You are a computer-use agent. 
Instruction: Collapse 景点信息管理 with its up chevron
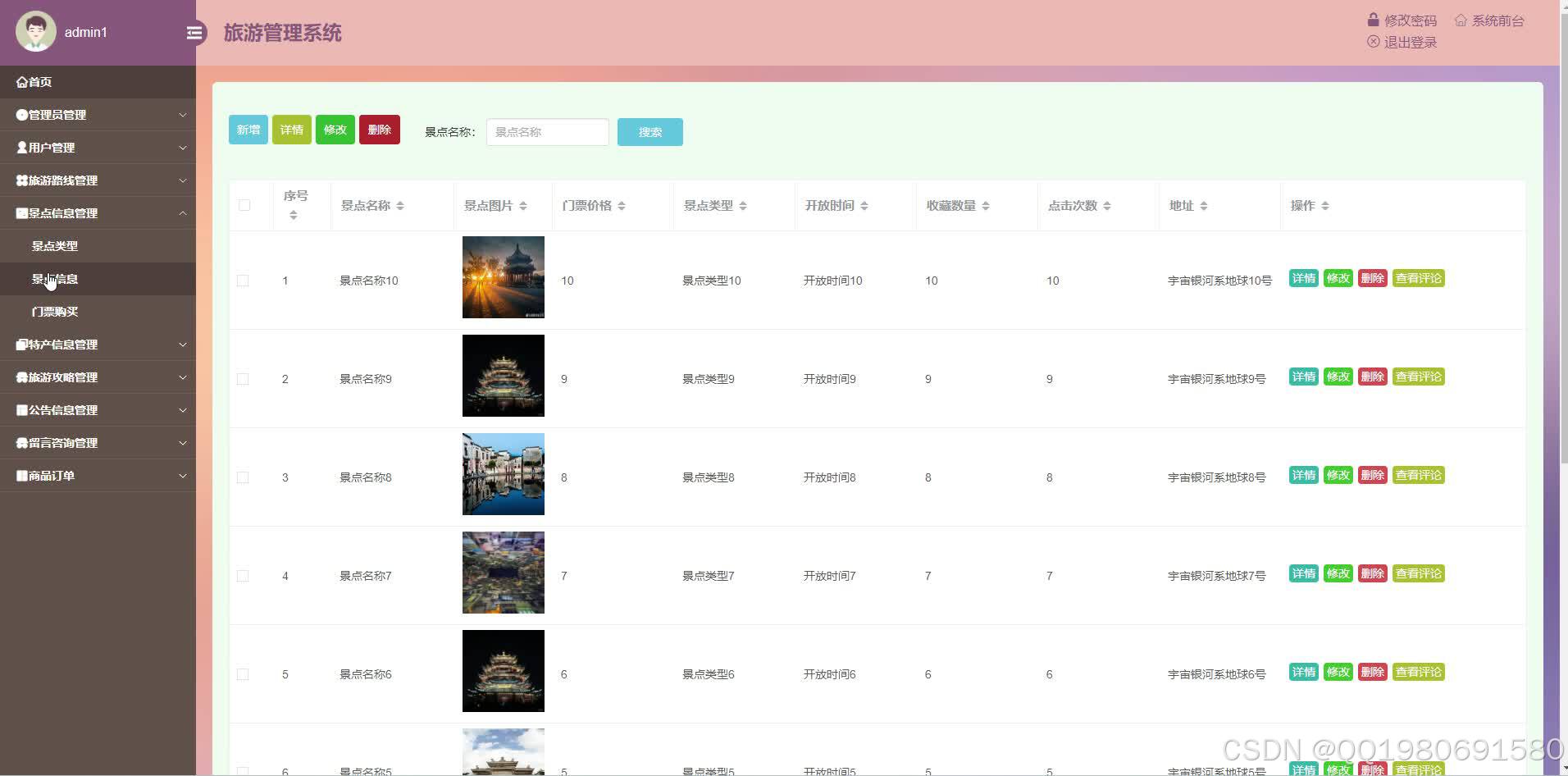183,213
